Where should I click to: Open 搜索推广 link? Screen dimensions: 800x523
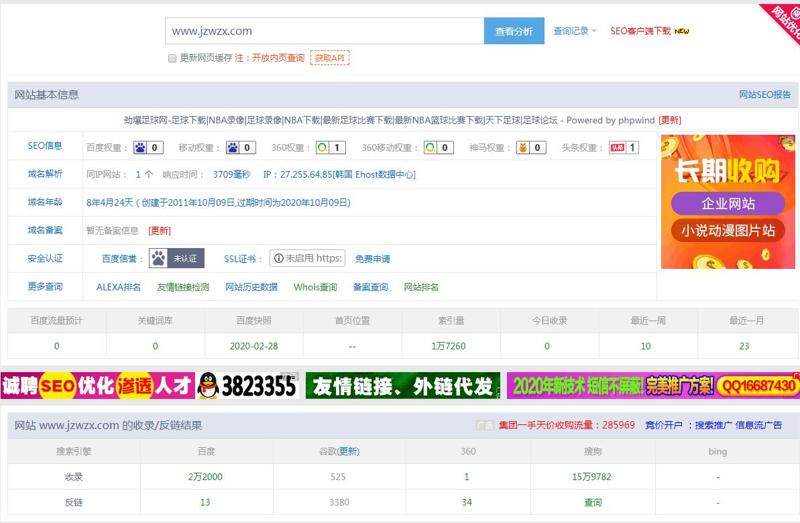[713, 425]
